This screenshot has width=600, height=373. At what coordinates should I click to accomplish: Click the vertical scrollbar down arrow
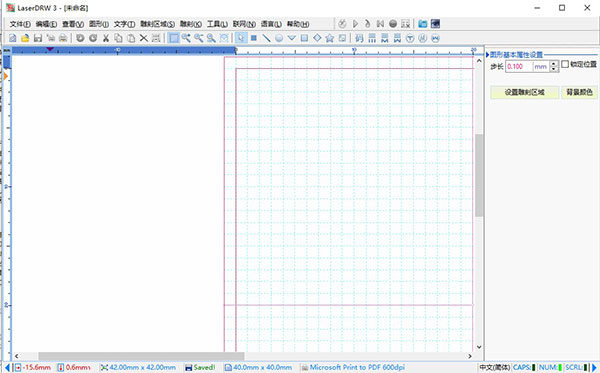click(x=479, y=347)
